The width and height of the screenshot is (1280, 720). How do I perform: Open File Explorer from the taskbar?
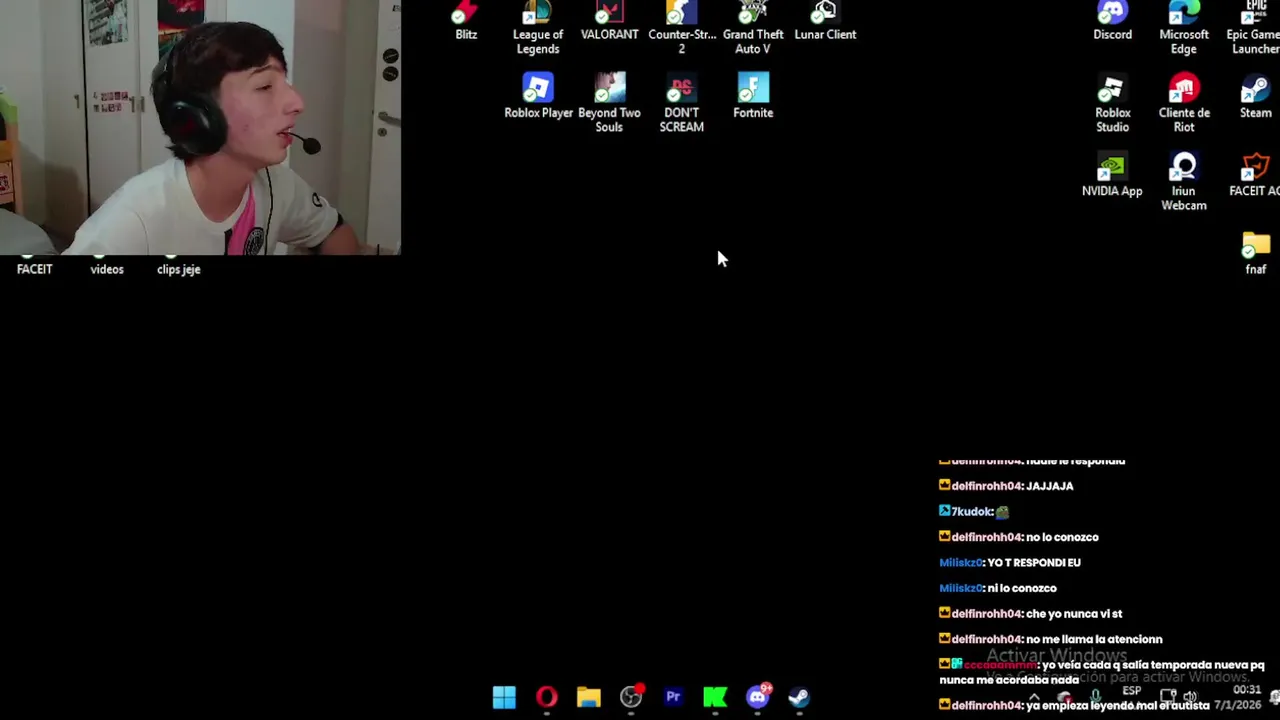588,697
